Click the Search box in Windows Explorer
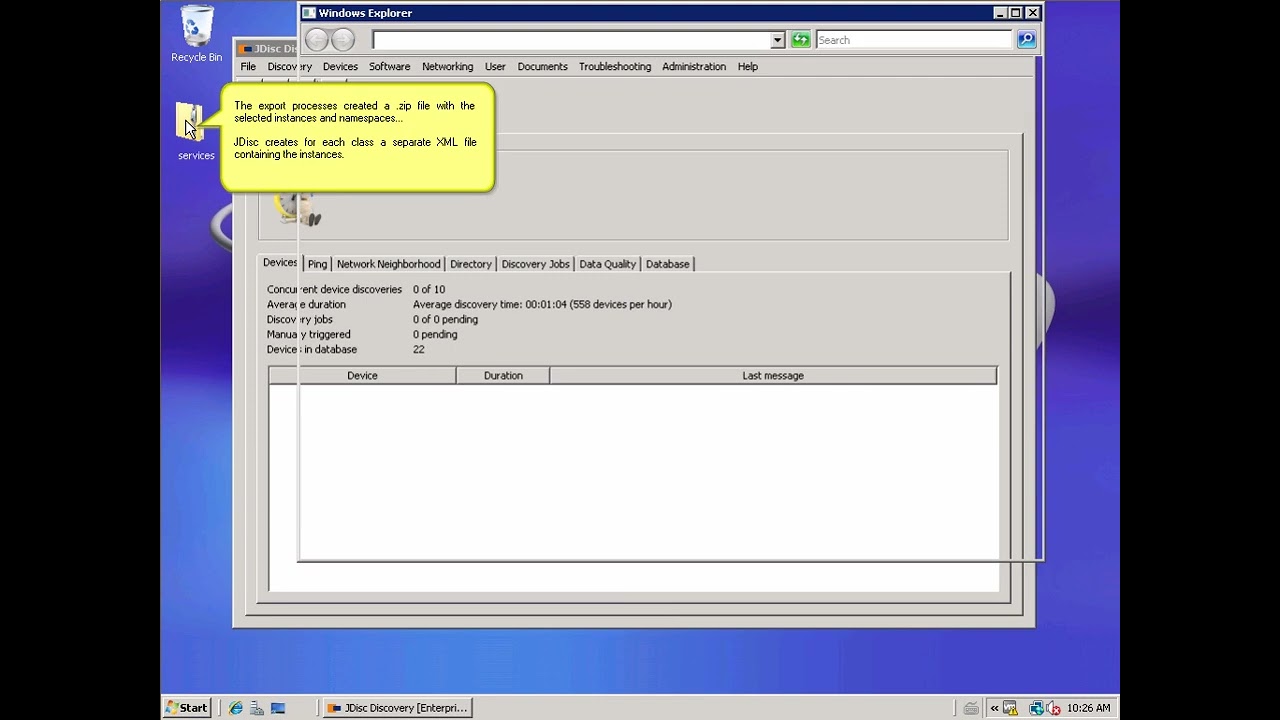 (914, 40)
